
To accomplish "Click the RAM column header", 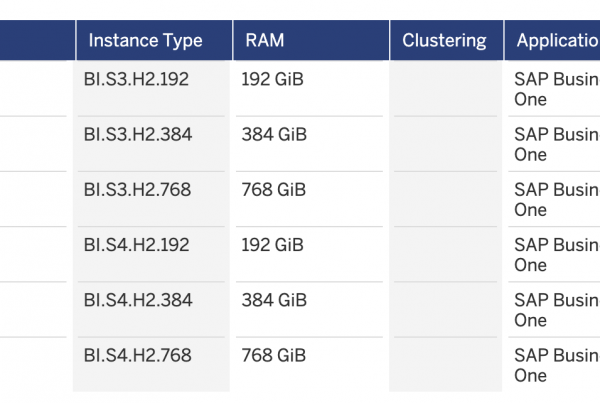I will pyautogui.click(x=311, y=40).
